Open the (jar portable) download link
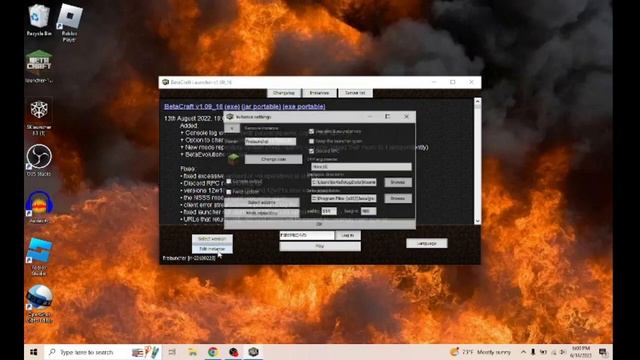This screenshot has width=640, height=360. [261, 107]
